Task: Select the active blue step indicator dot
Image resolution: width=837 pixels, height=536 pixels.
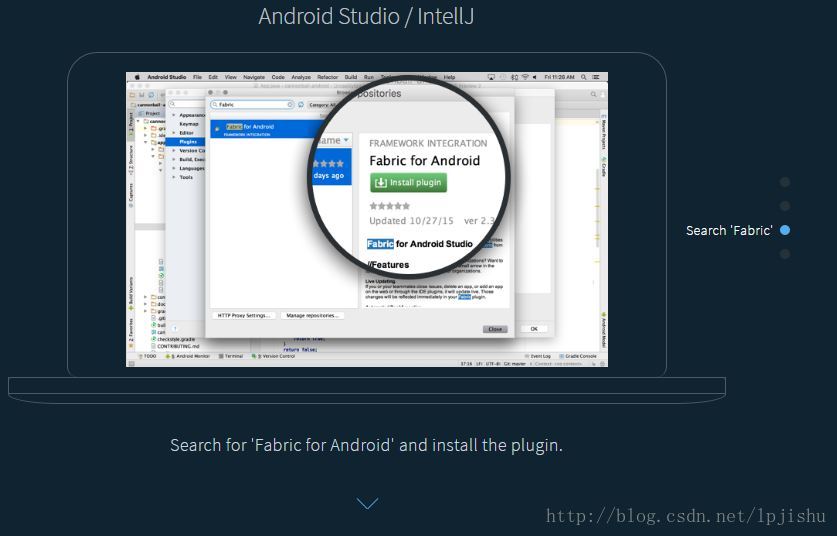Action: (x=785, y=230)
